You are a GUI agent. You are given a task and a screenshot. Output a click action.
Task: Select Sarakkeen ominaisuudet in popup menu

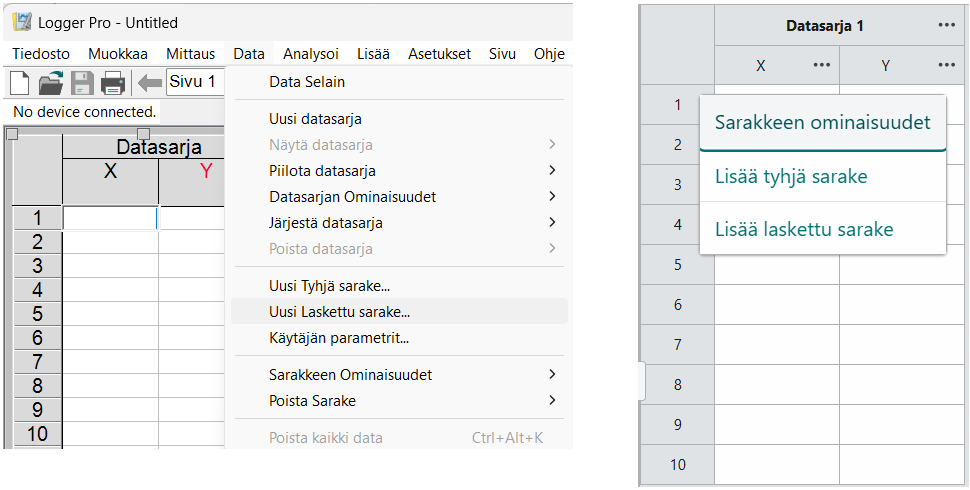[x=823, y=122]
